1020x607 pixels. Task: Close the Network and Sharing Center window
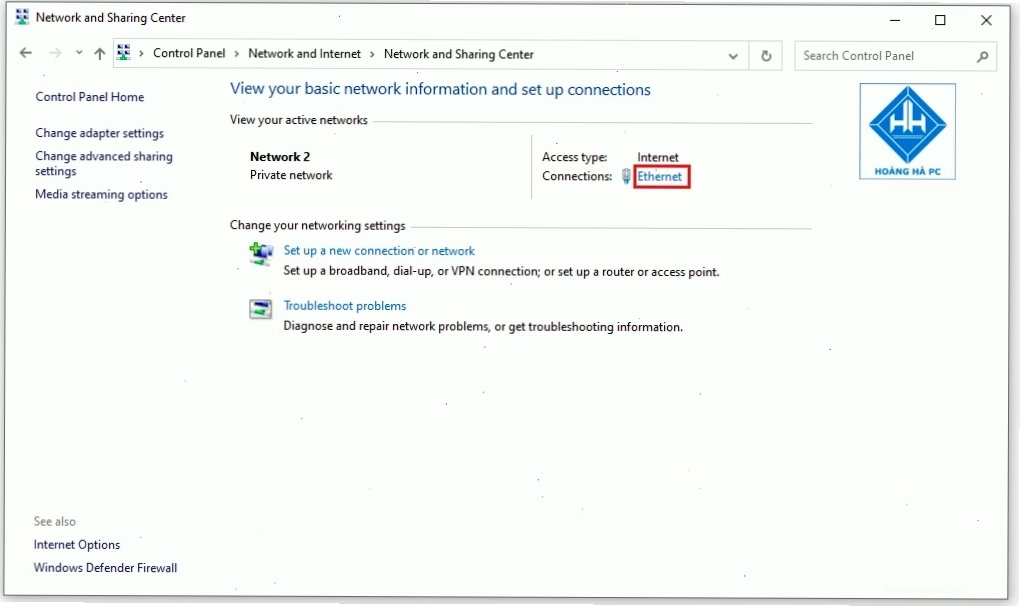(986, 20)
